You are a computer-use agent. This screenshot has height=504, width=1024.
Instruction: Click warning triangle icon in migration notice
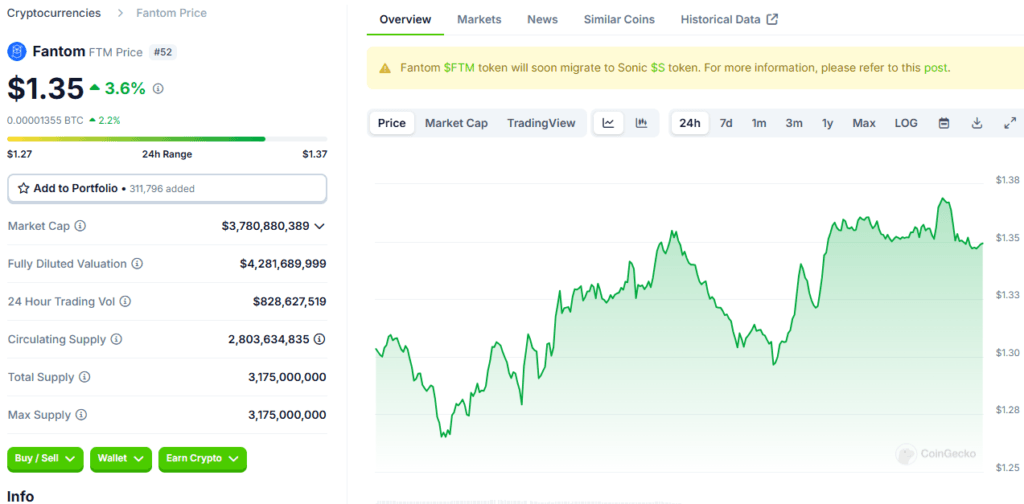385,68
